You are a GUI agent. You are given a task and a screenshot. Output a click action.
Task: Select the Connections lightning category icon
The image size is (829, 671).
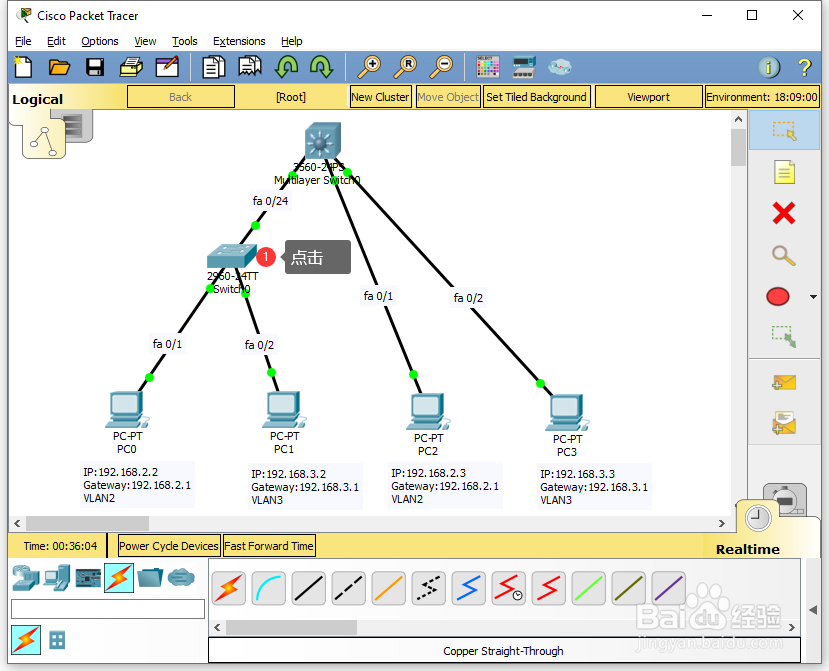(x=119, y=578)
